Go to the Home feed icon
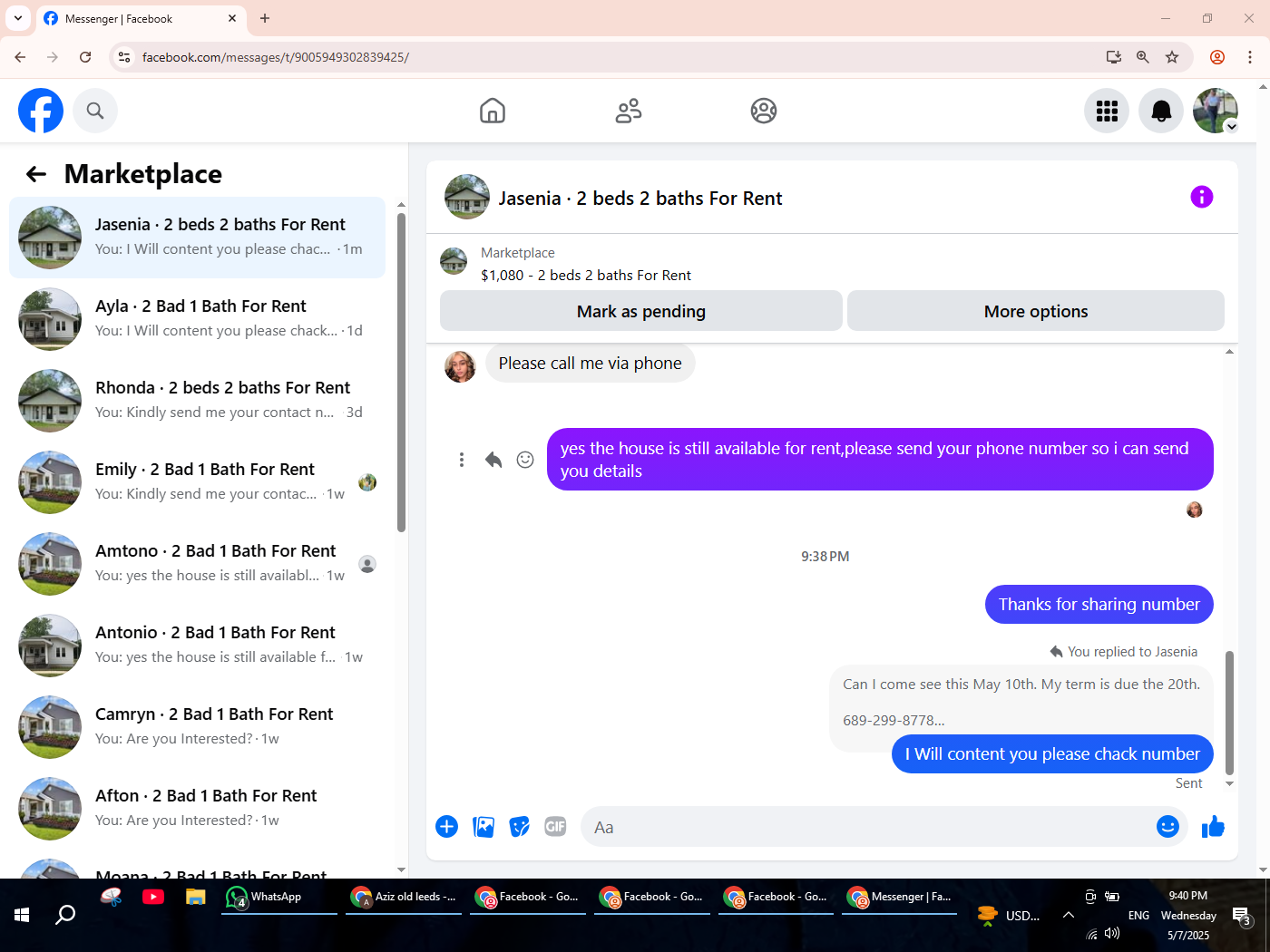This screenshot has width=1270, height=952. pyautogui.click(x=493, y=111)
